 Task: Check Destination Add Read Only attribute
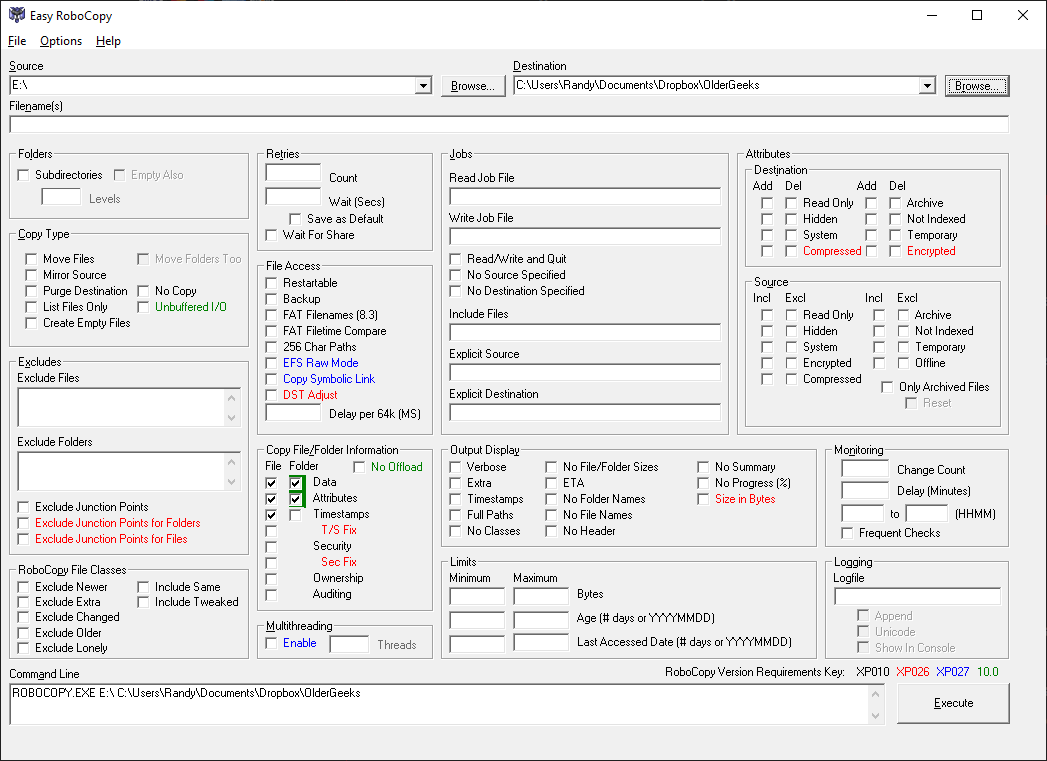767,203
